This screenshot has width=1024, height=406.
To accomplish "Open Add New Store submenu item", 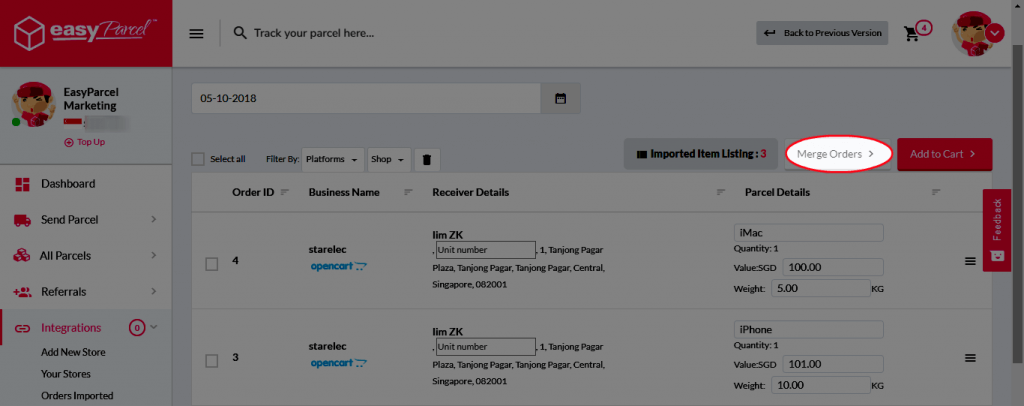I will point(73,352).
